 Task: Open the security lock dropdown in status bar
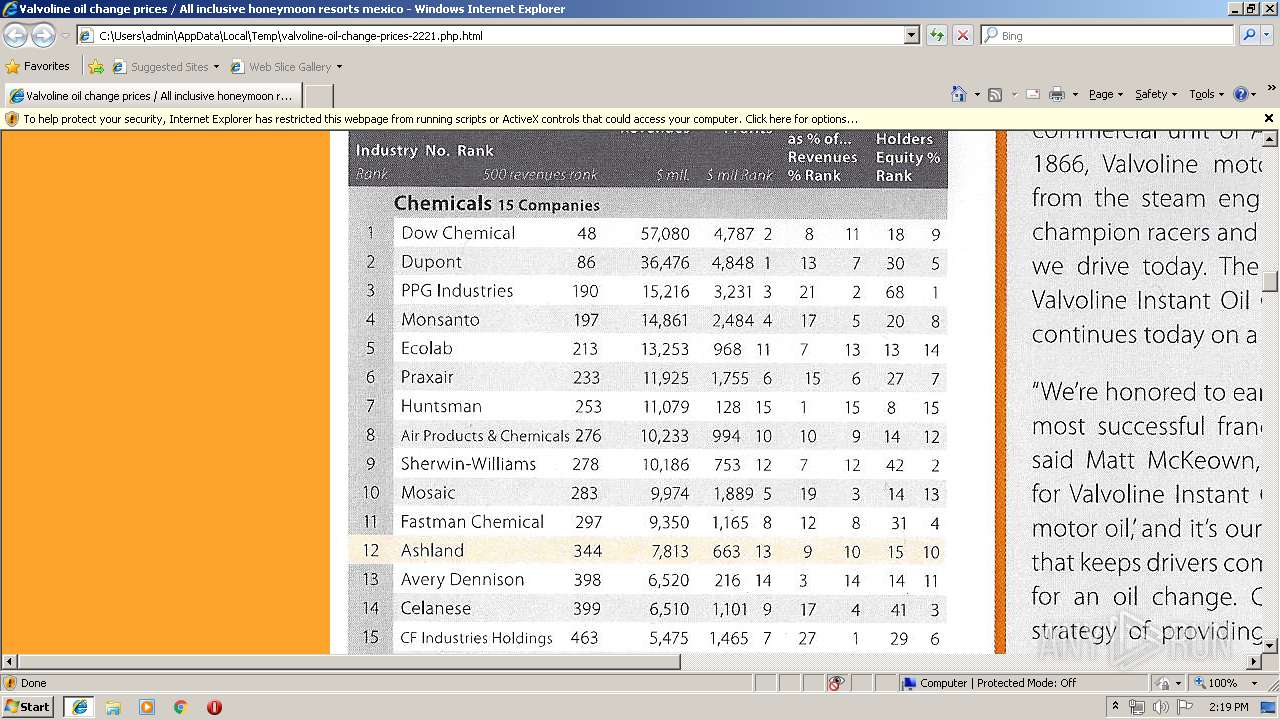[1178, 683]
